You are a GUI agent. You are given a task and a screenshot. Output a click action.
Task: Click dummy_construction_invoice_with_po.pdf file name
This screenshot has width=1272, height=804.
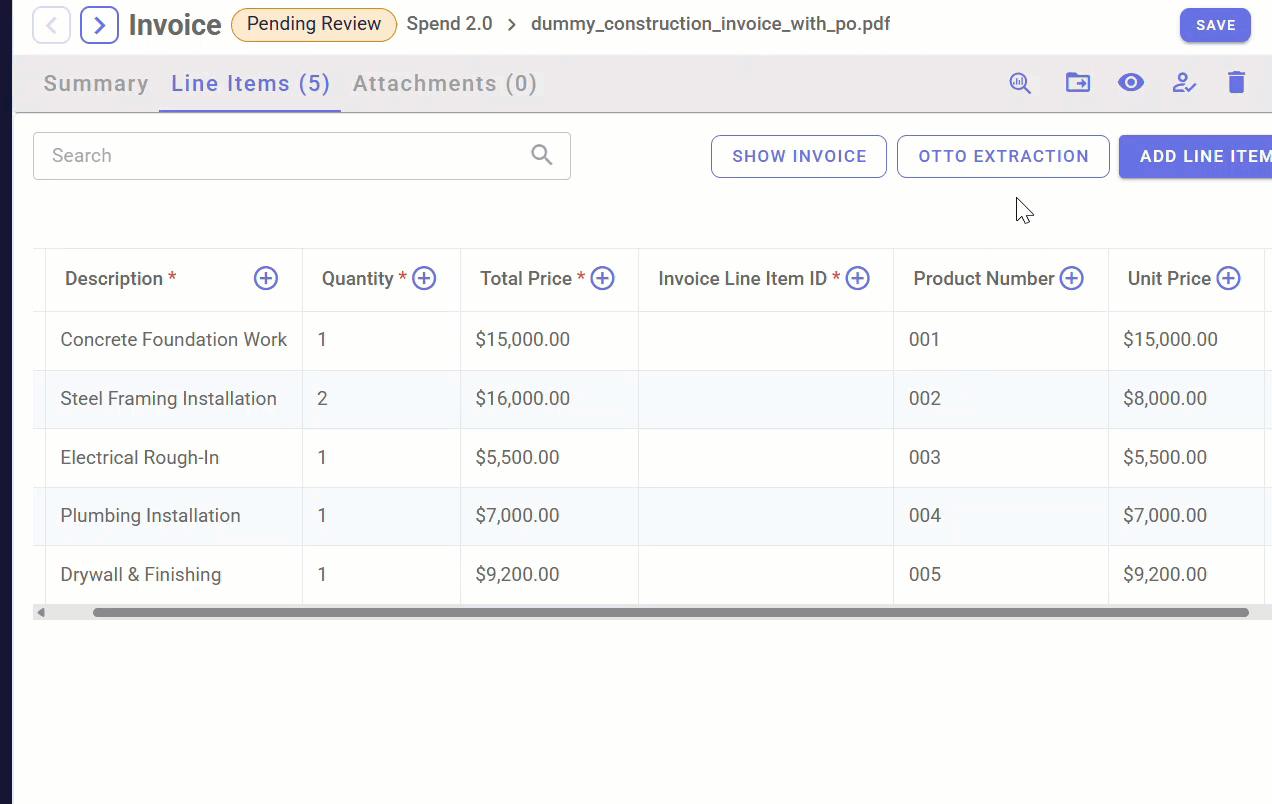coord(710,24)
